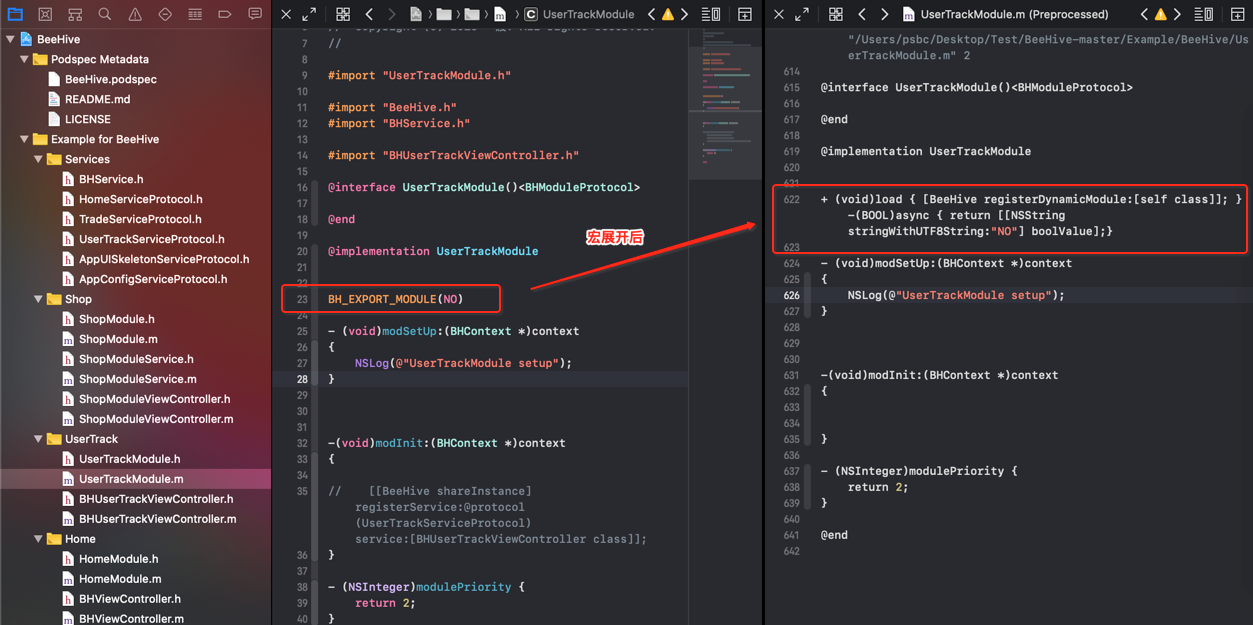Screen dimensions: 1253x625
Task: Click warning indicator in left editor jump bar
Action: tap(668, 14)
